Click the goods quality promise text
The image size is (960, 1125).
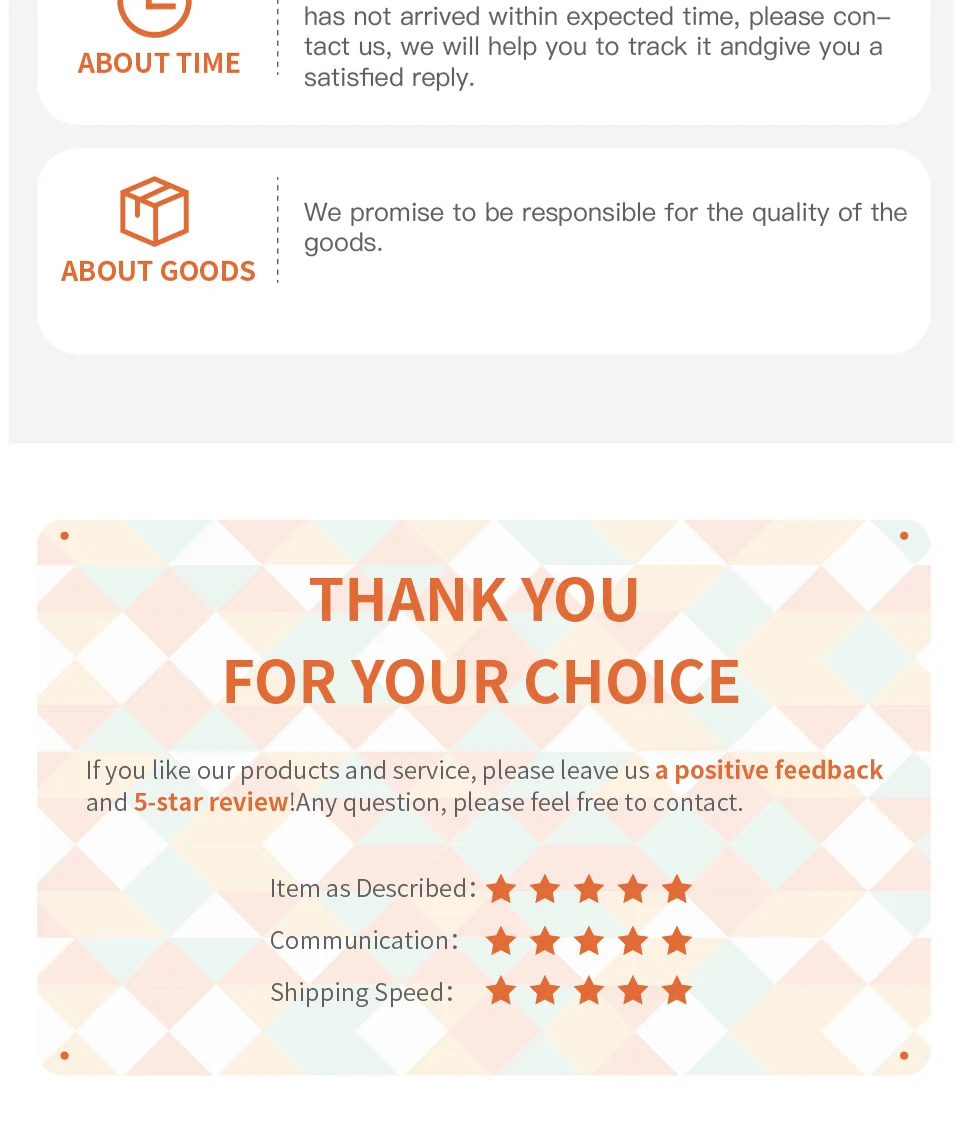(604, 227)
